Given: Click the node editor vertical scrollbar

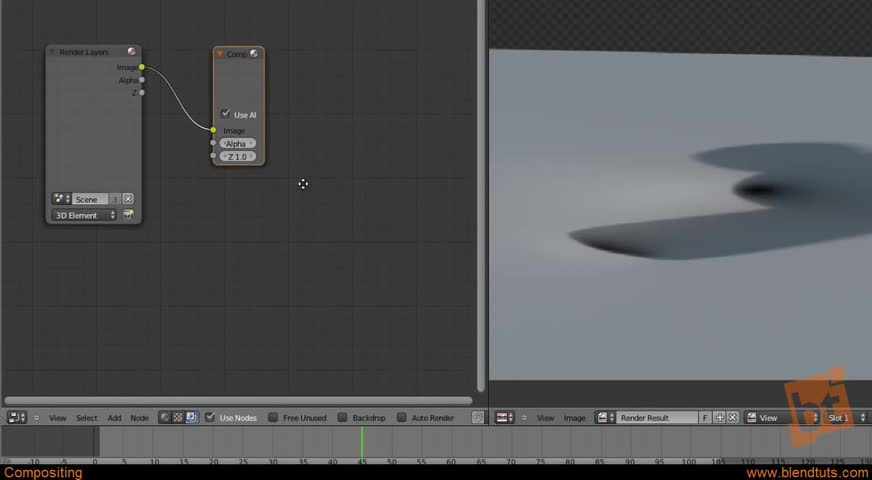Looking at the screenshot, I should pyautogui.click(x=481, y=196).
